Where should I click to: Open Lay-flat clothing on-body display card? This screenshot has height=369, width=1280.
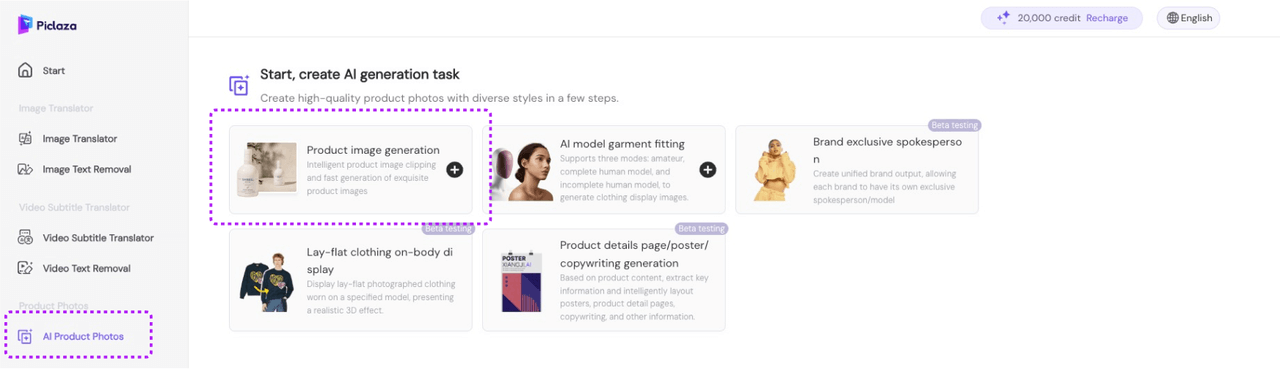[350, 280]
